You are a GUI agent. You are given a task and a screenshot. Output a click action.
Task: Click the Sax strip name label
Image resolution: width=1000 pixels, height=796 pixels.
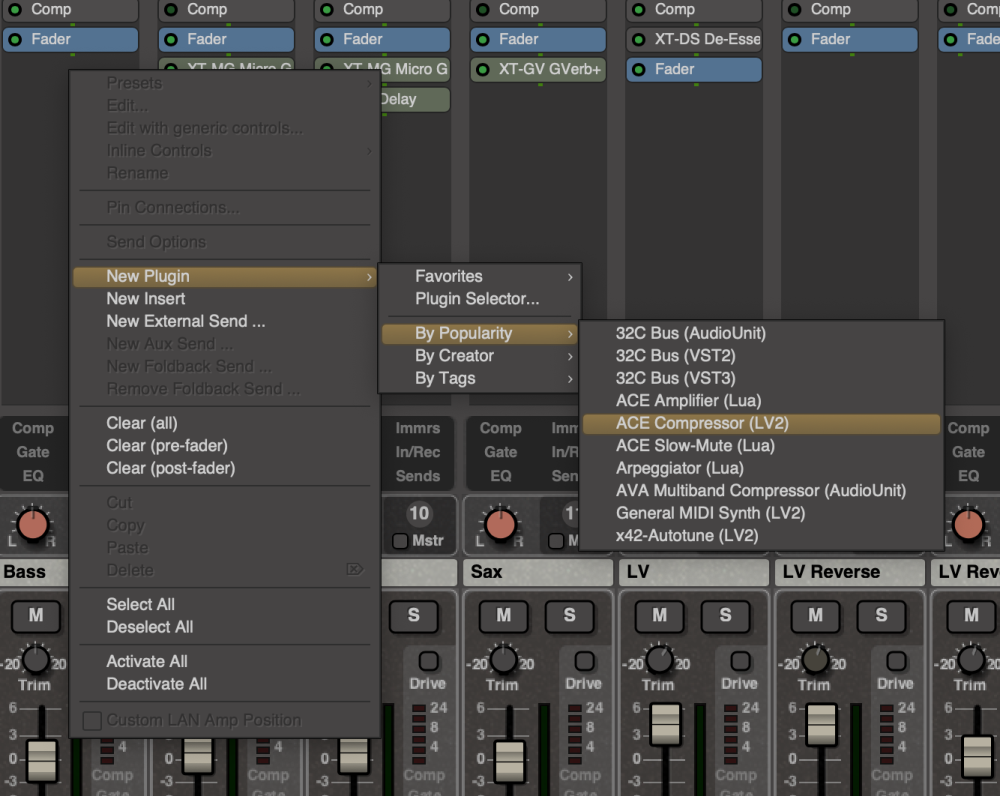538,572
